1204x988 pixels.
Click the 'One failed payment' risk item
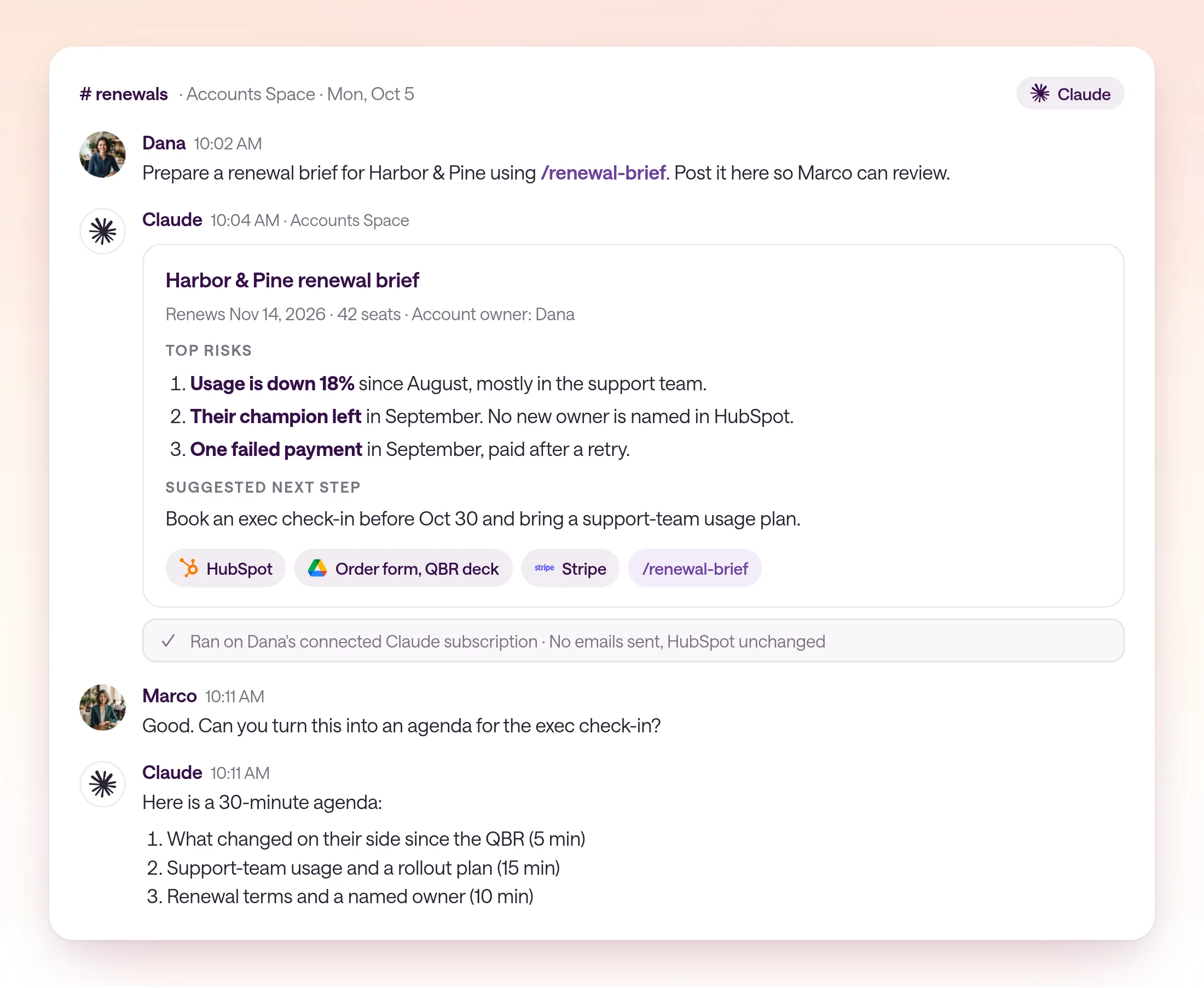click(400, 449)
